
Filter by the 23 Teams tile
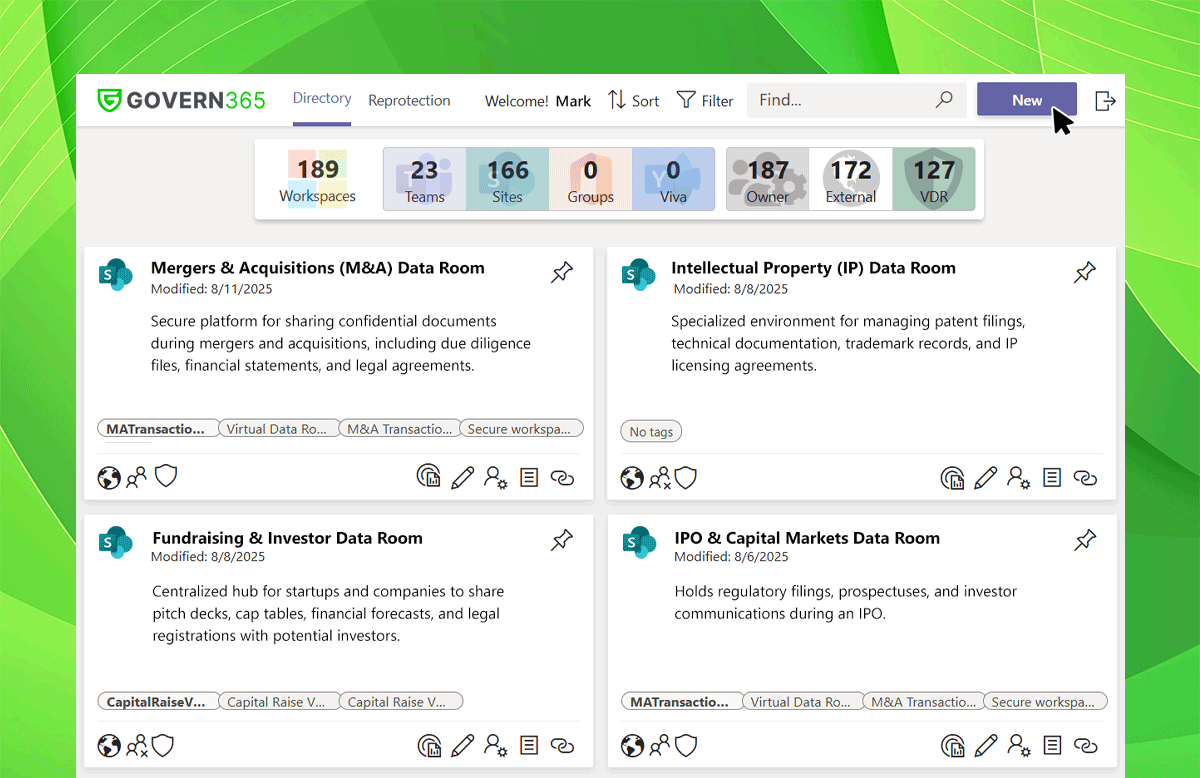425,179
